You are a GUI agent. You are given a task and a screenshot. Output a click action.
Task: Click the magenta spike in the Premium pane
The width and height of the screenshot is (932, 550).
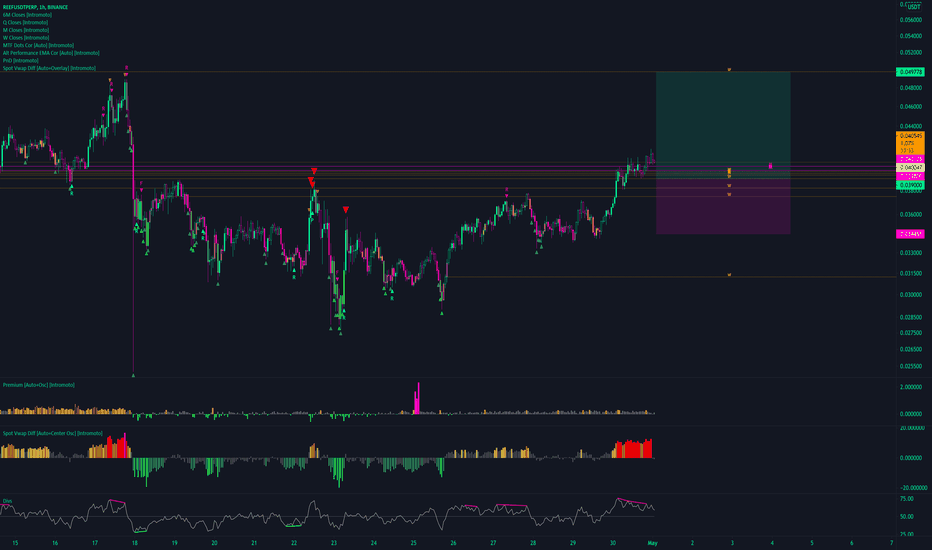click(417, 398)
